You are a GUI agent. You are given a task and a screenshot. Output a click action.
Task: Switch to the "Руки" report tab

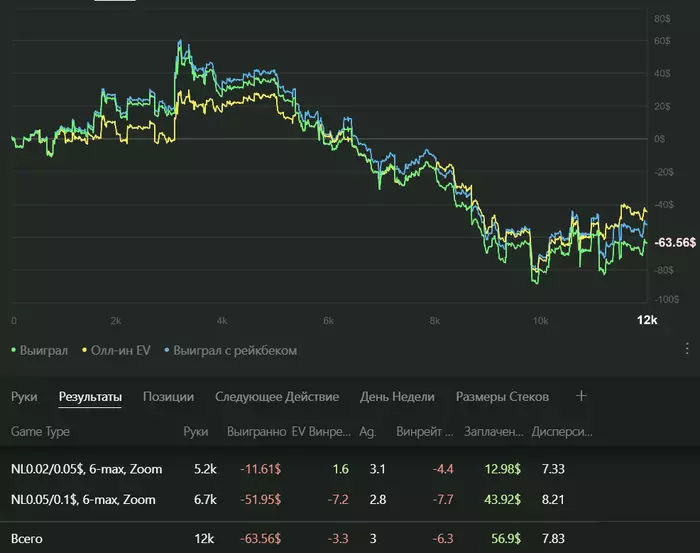24,397
